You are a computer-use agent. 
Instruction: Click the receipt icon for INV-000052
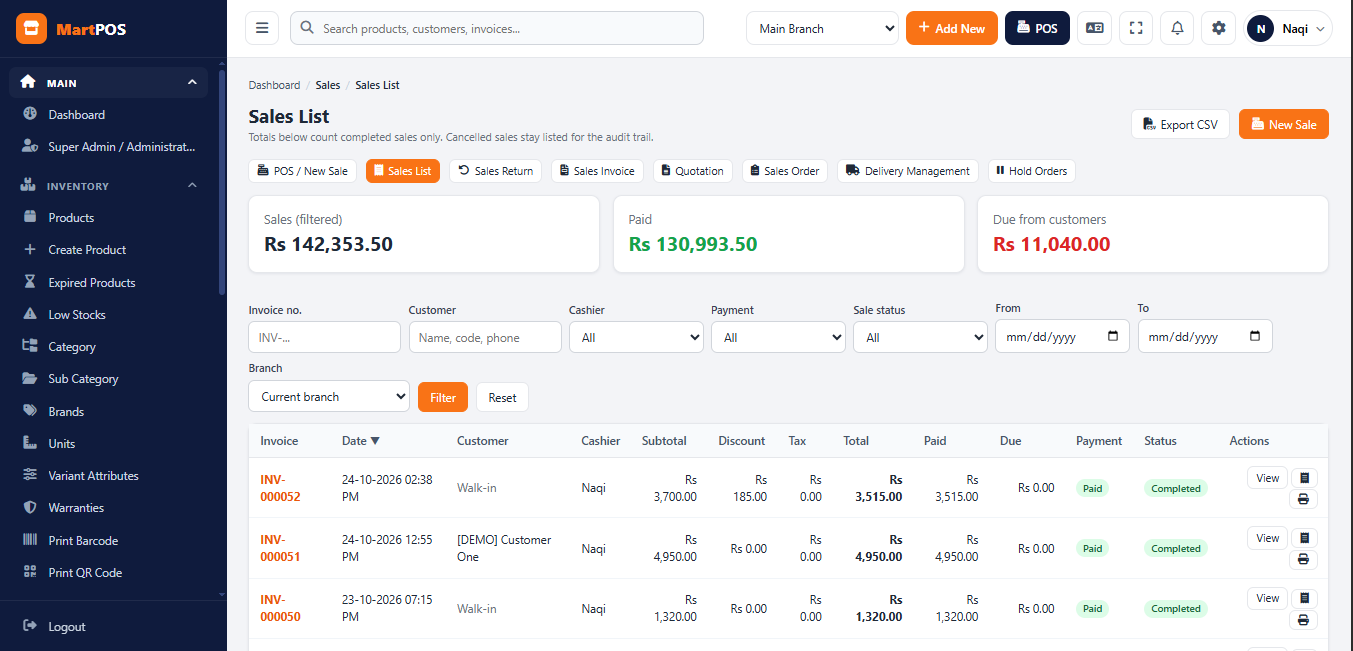coord(1303,478)
